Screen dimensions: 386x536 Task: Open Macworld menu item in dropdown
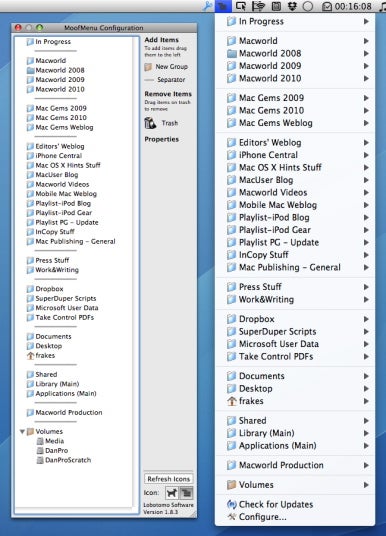(295, 41)
